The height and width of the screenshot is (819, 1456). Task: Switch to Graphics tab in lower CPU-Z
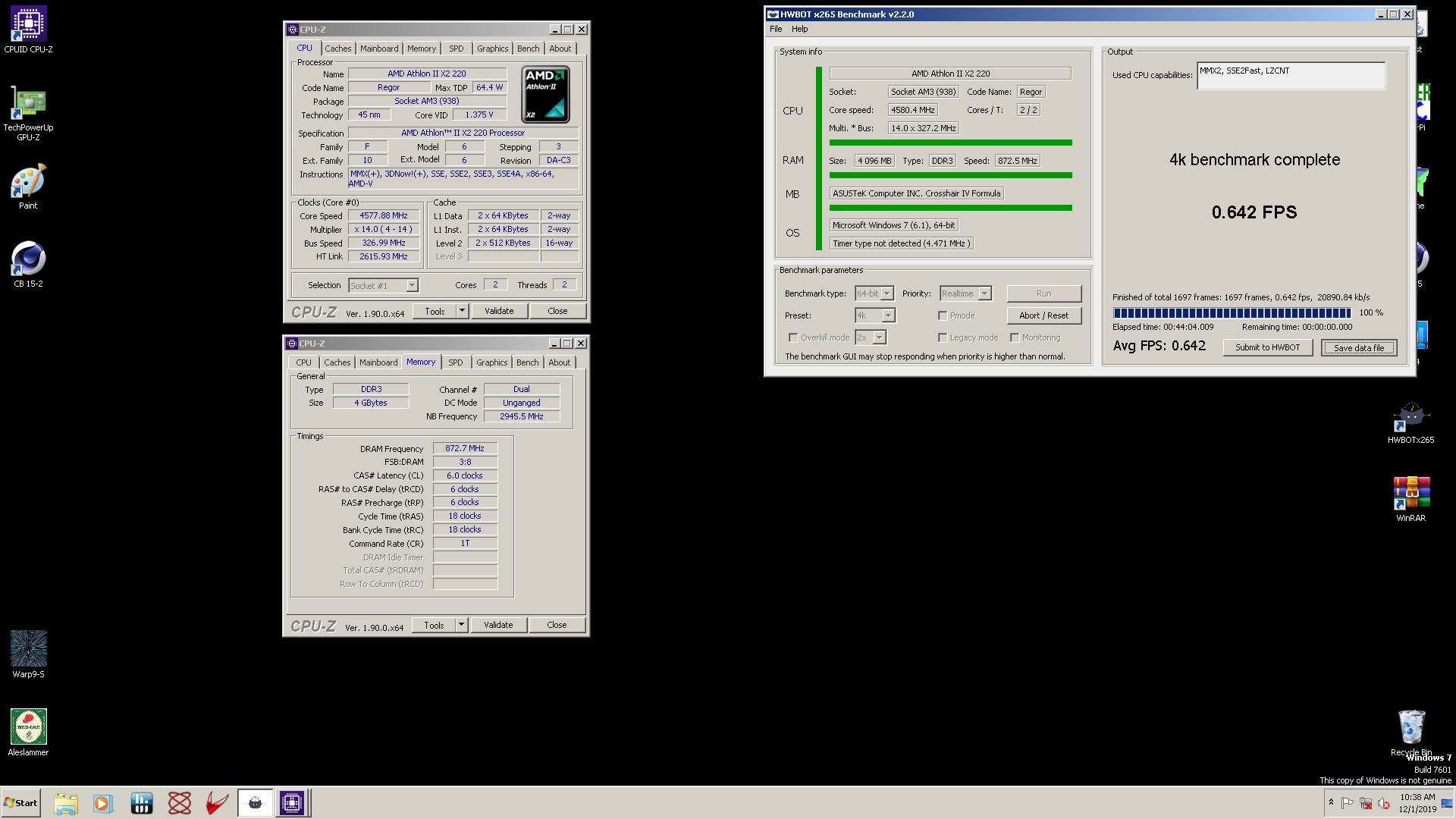492,362
